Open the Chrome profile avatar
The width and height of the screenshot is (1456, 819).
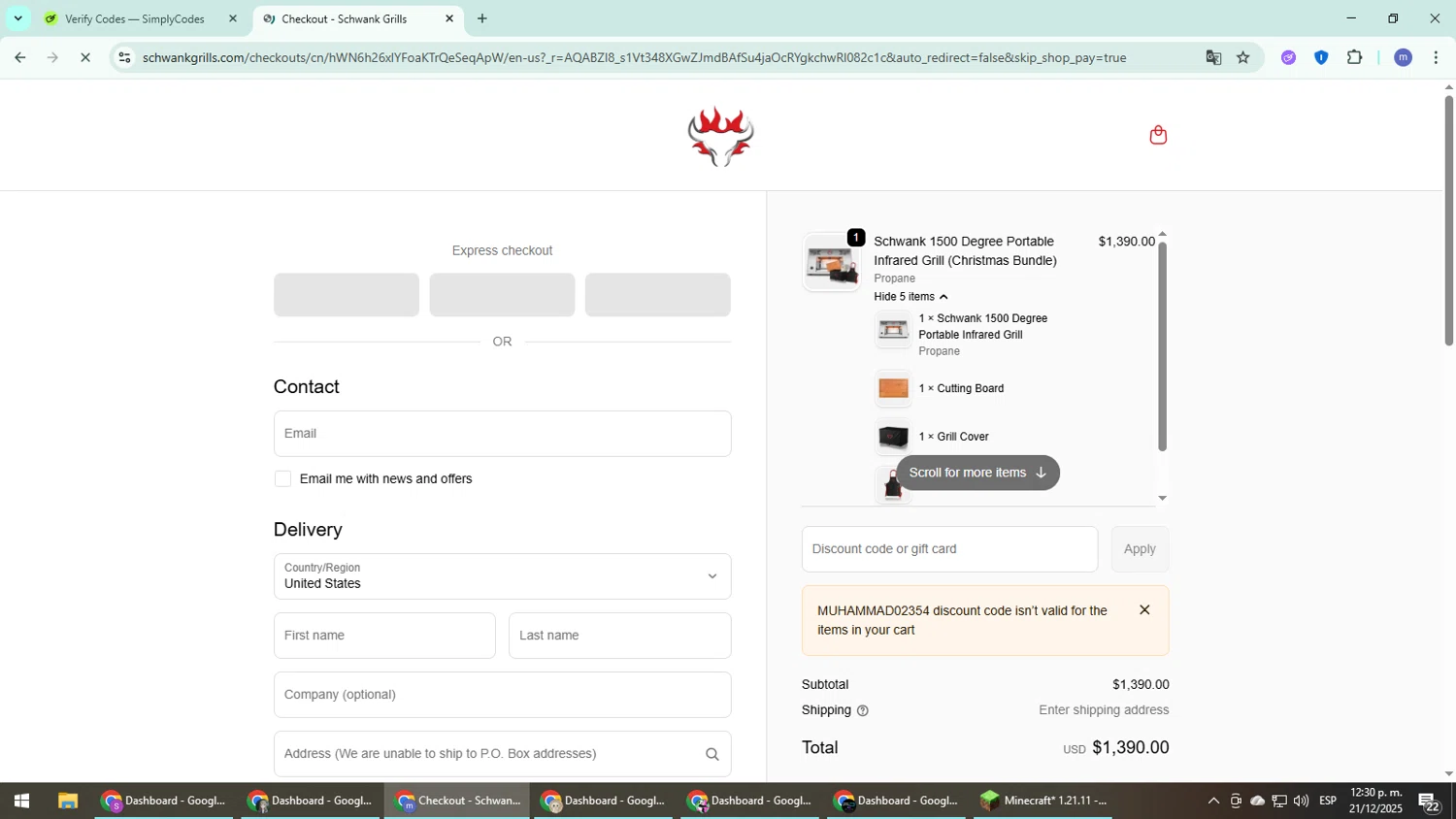coord(1403,57)
